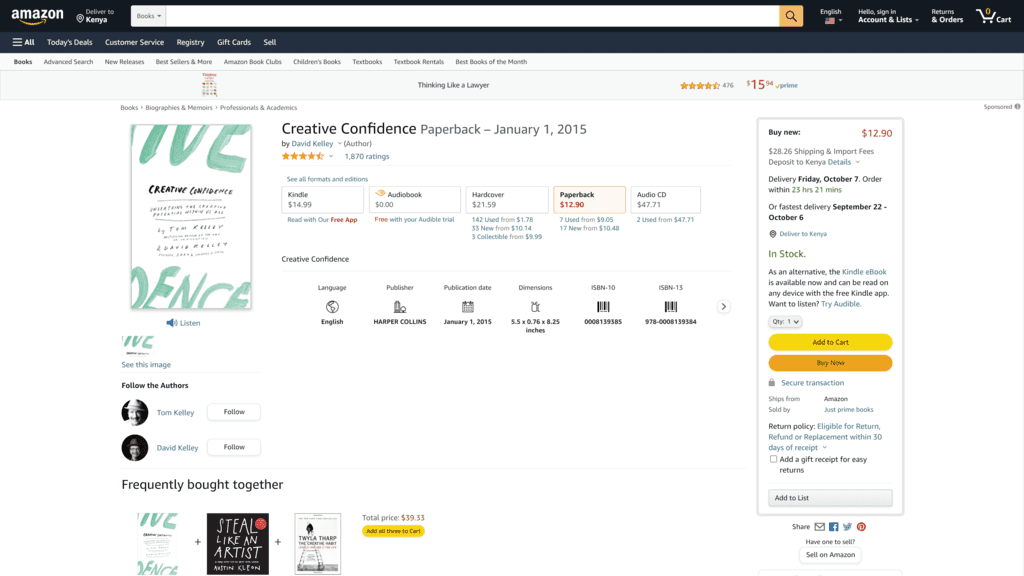Select the Audiobook $0.00 format
Image resolution: width=1024 pixels, height=576 pixels.
[x=415, y=199]
